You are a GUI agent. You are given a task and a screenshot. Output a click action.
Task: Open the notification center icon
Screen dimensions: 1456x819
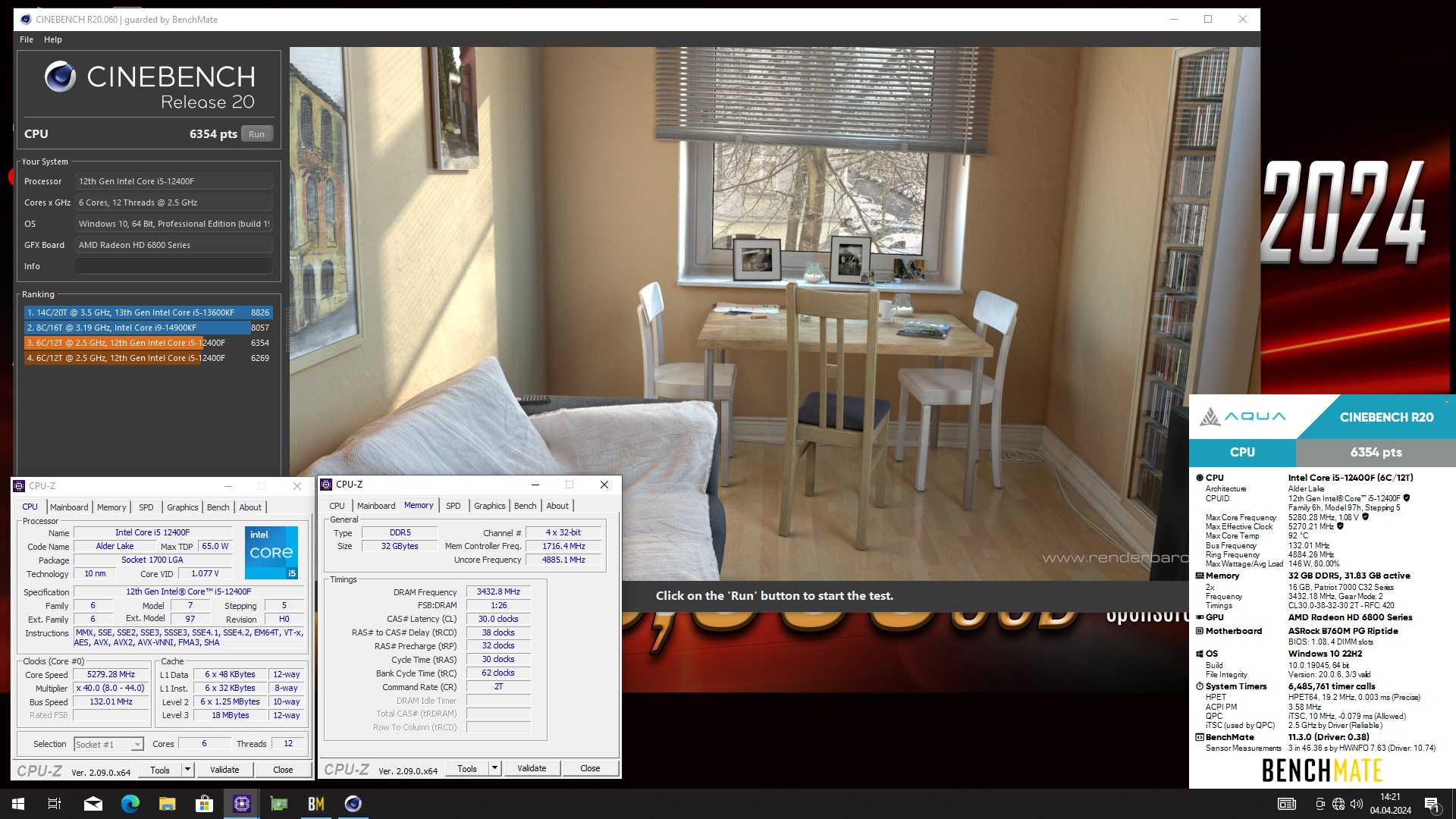coord(1432,804)
